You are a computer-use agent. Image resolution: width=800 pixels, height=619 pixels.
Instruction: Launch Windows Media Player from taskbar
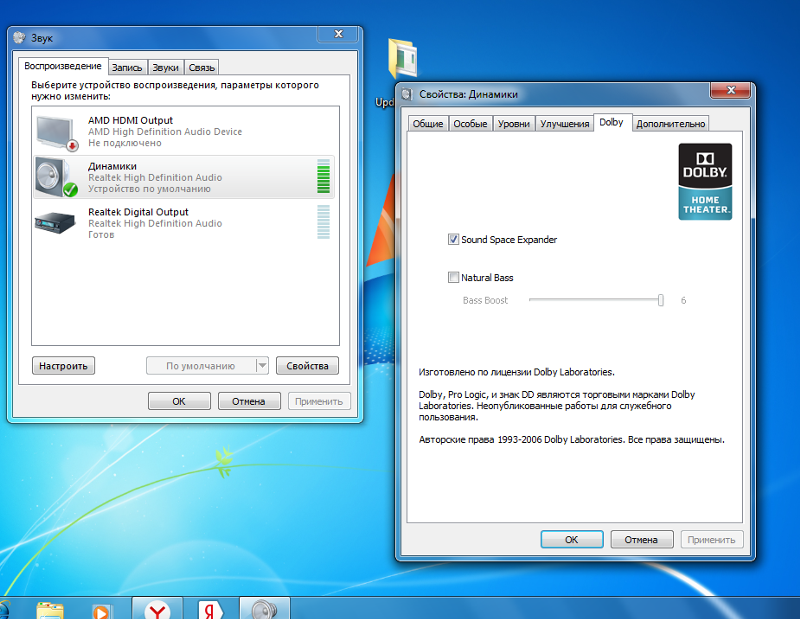click(101, 611)
